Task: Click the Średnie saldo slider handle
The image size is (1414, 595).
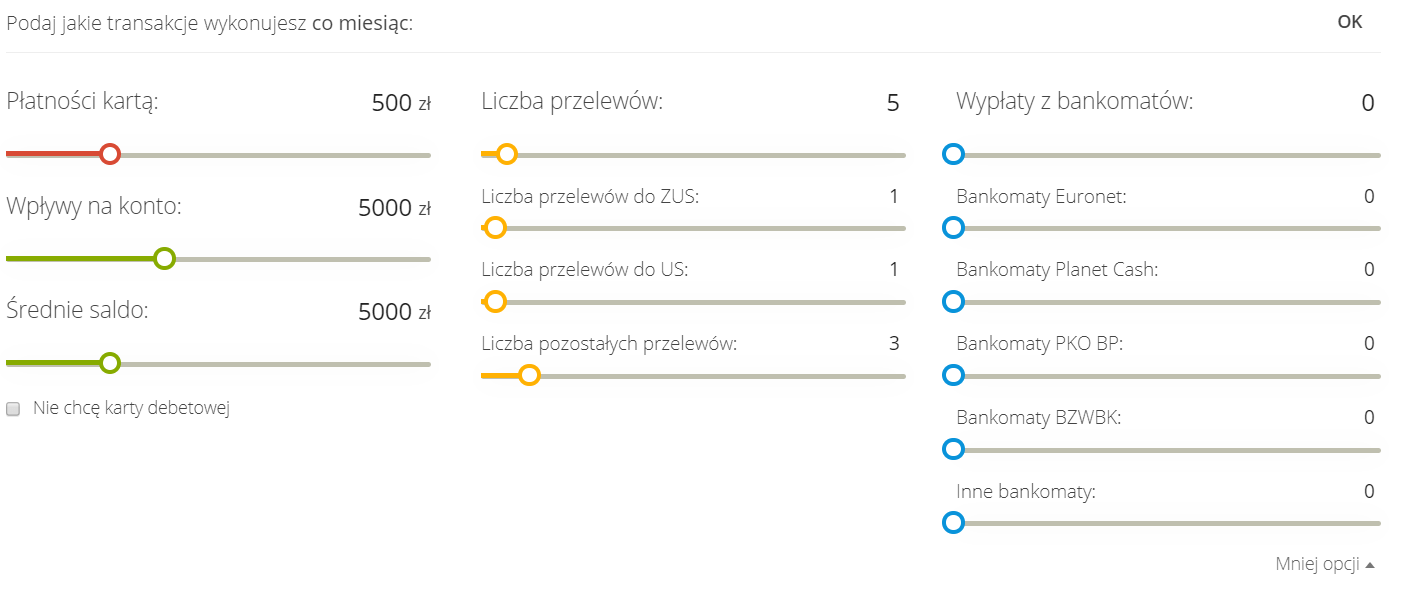Action: (x=110, y=363)
